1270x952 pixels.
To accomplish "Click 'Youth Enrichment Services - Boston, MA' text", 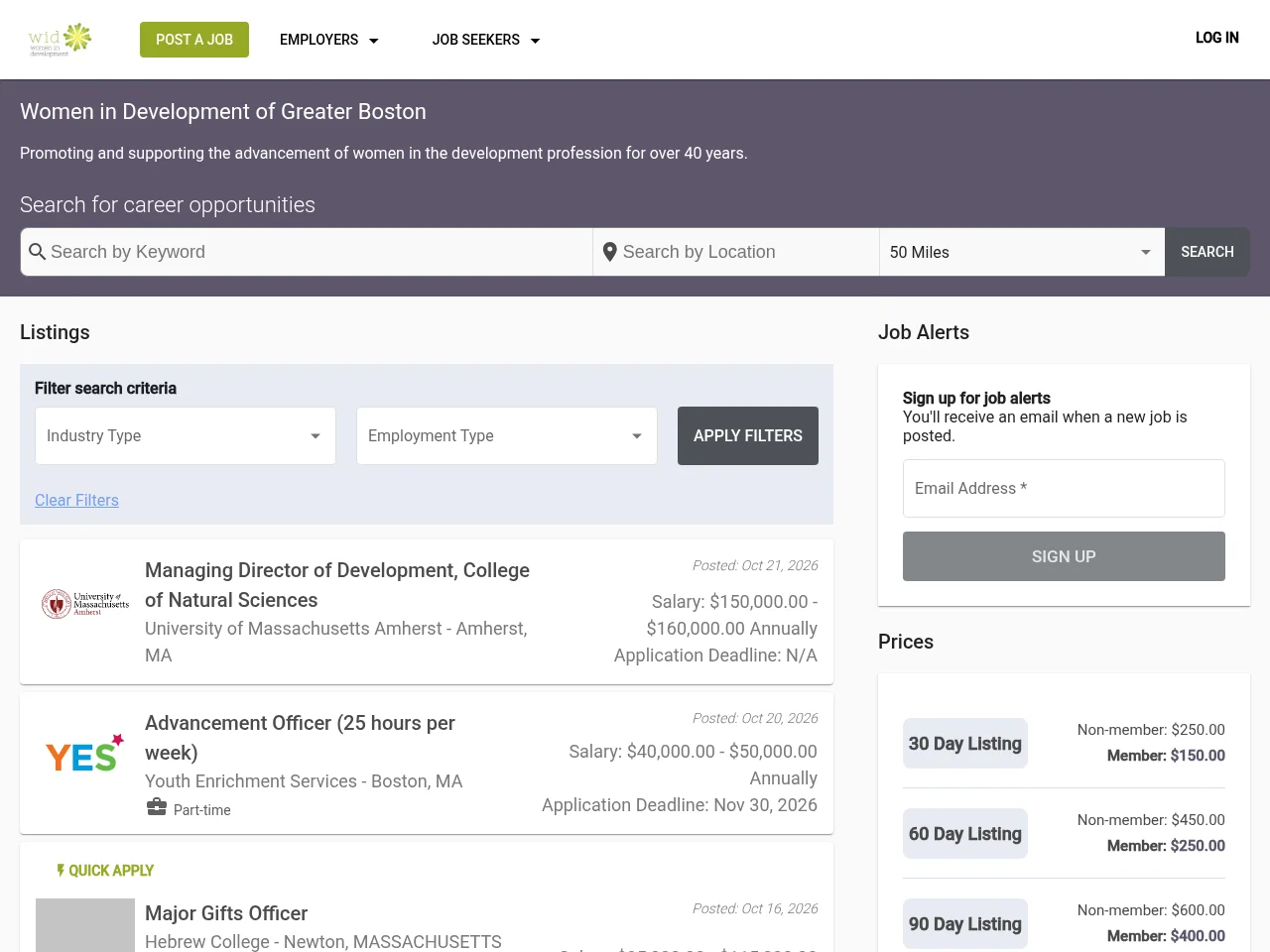I will tap(304, 781).
